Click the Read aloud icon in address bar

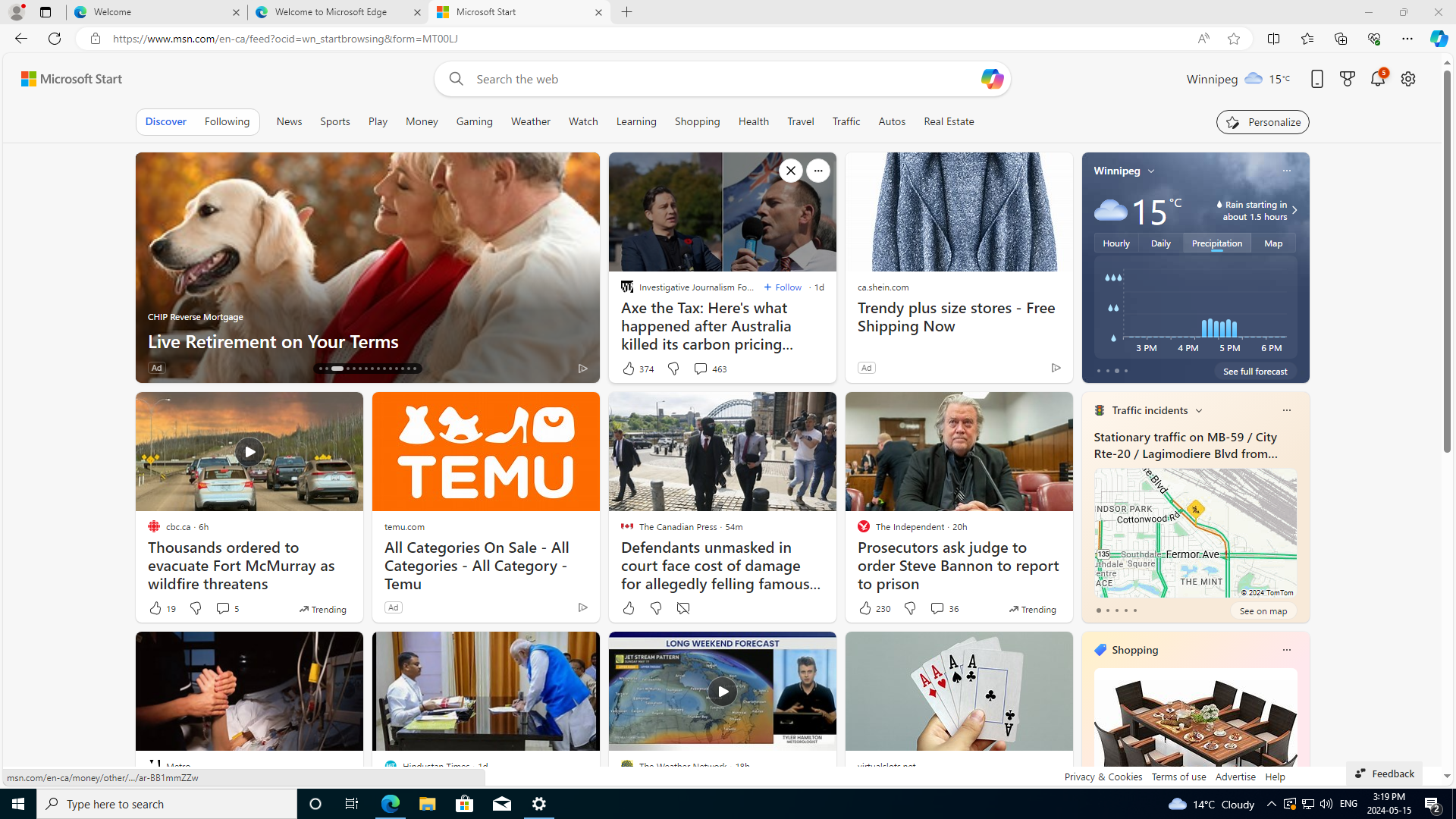coord(1203,39)
